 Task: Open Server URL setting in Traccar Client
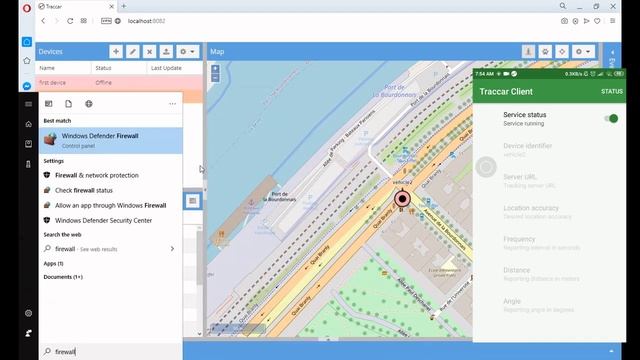tap(549, 181)
